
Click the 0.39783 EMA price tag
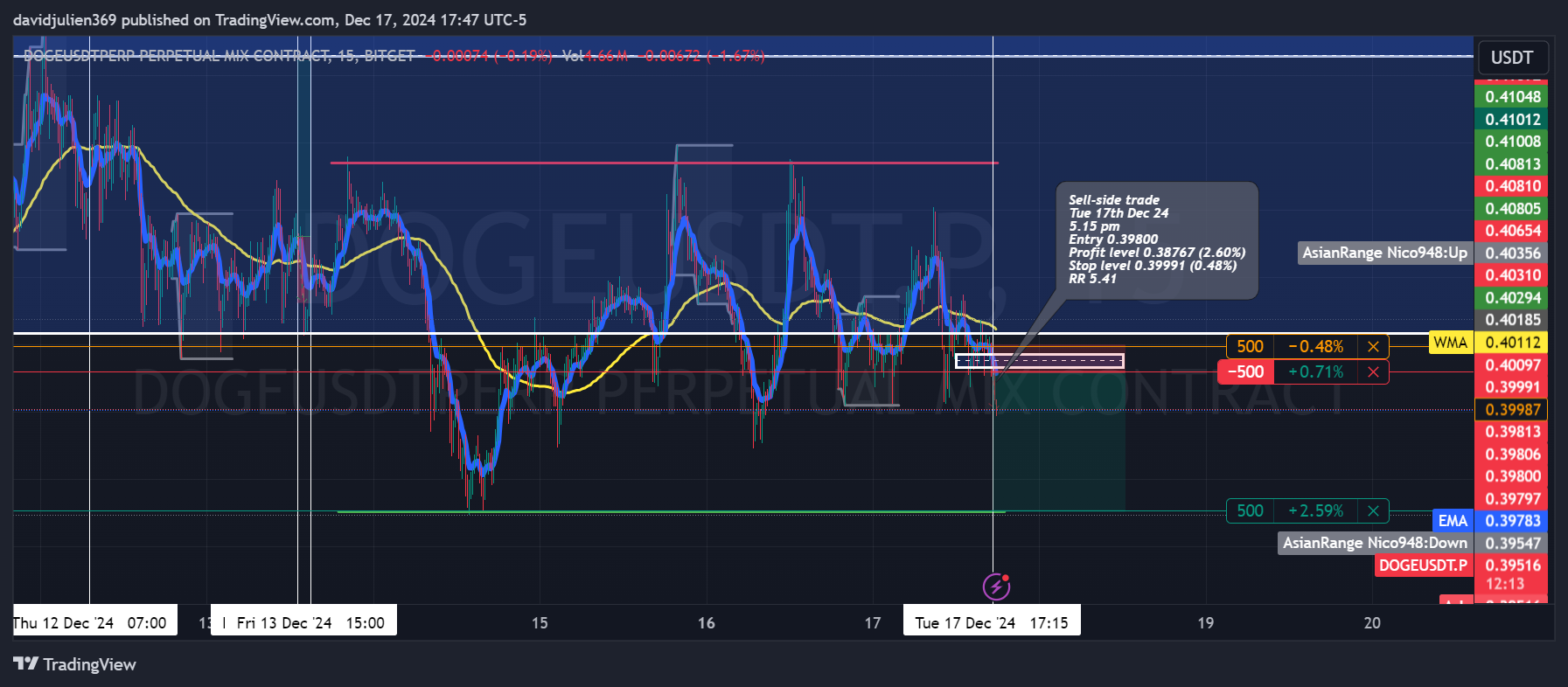[x=1512, y=521]
